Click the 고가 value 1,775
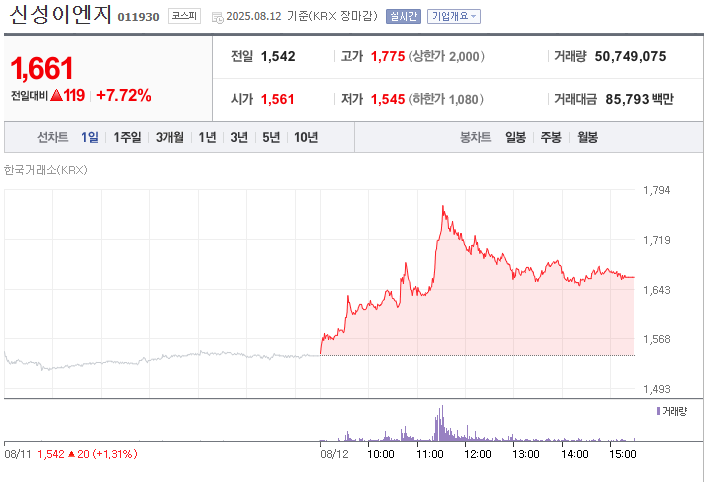The width and height of the screenshot is (704, 482). click(x=388, y=56)
